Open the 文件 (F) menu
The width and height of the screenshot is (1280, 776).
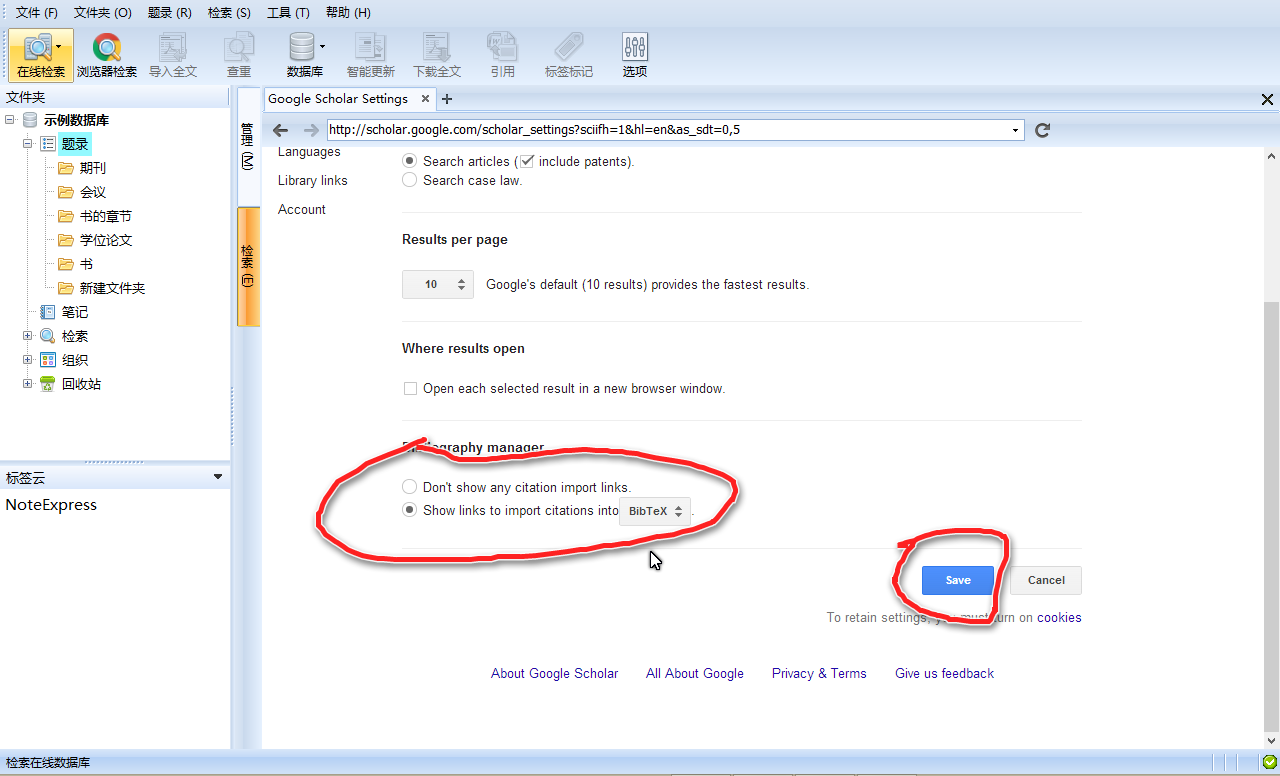37,13
